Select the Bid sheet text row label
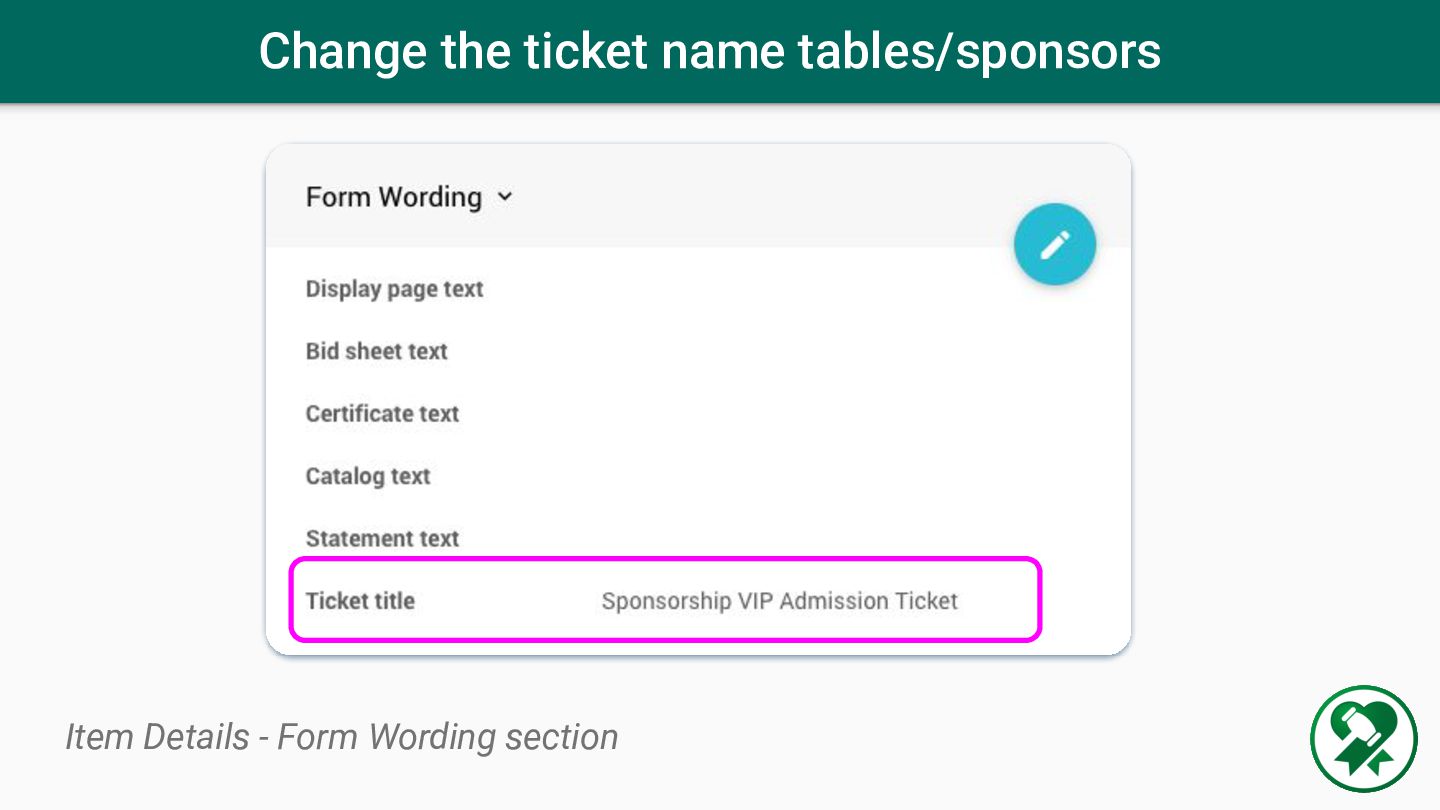 pos(376,351)
